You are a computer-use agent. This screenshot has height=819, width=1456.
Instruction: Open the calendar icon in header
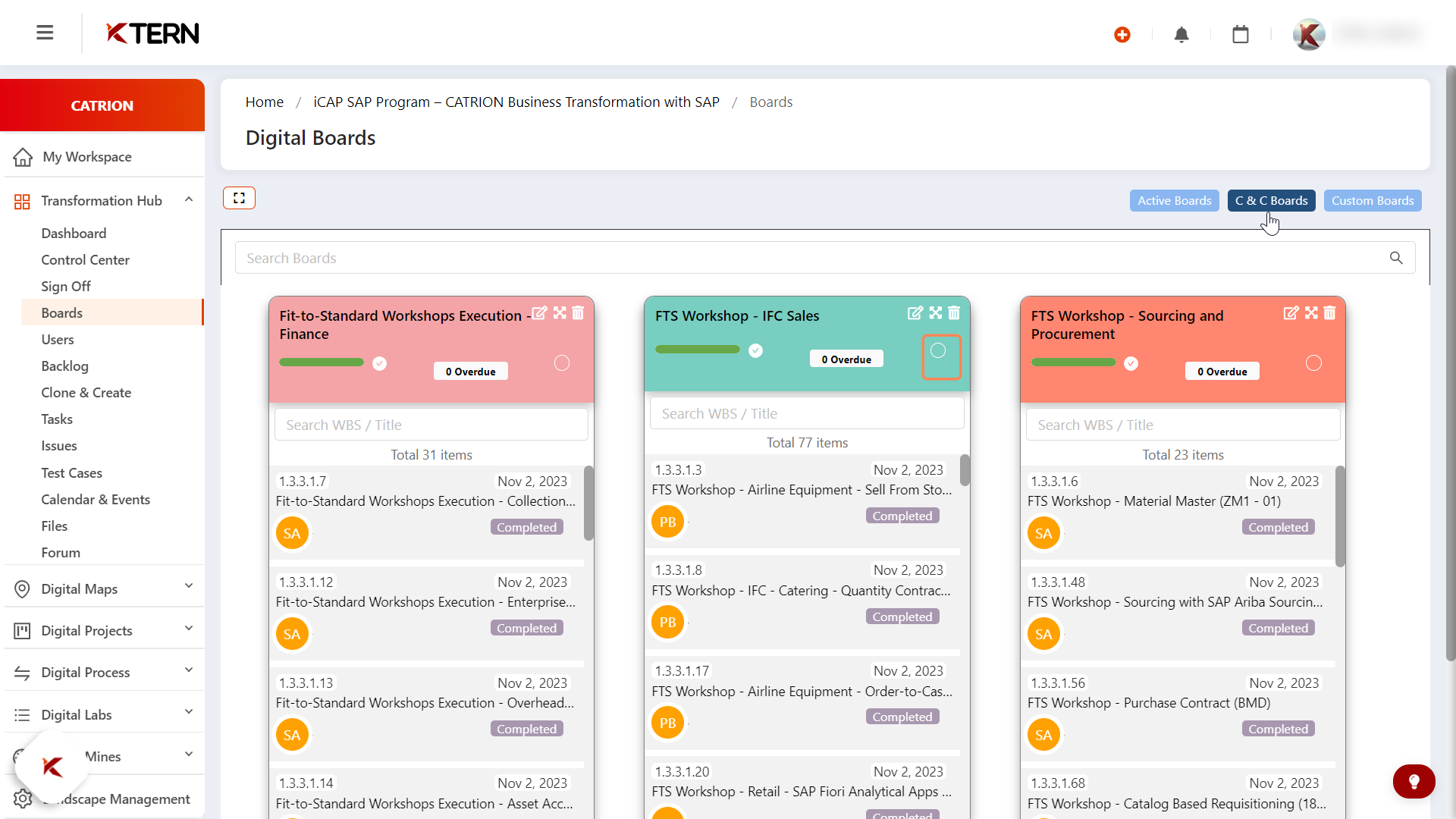click(x=1241, y=34)
